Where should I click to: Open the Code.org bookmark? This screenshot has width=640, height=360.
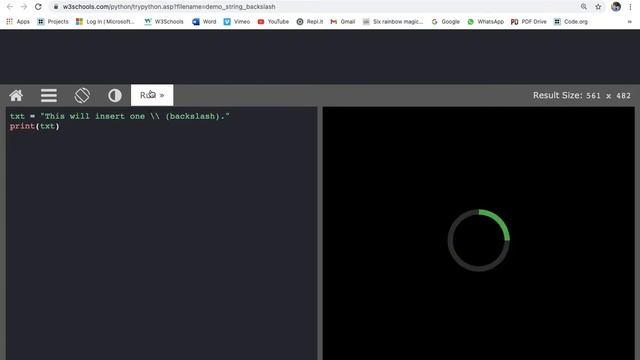click(571, 22)
